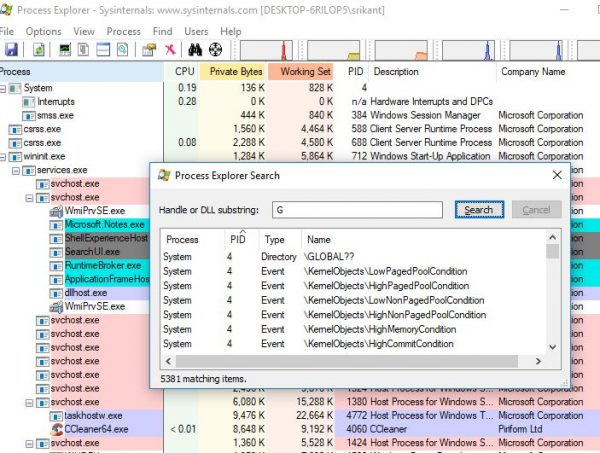Click the Search button in dialog

click(x=478, y=210)
